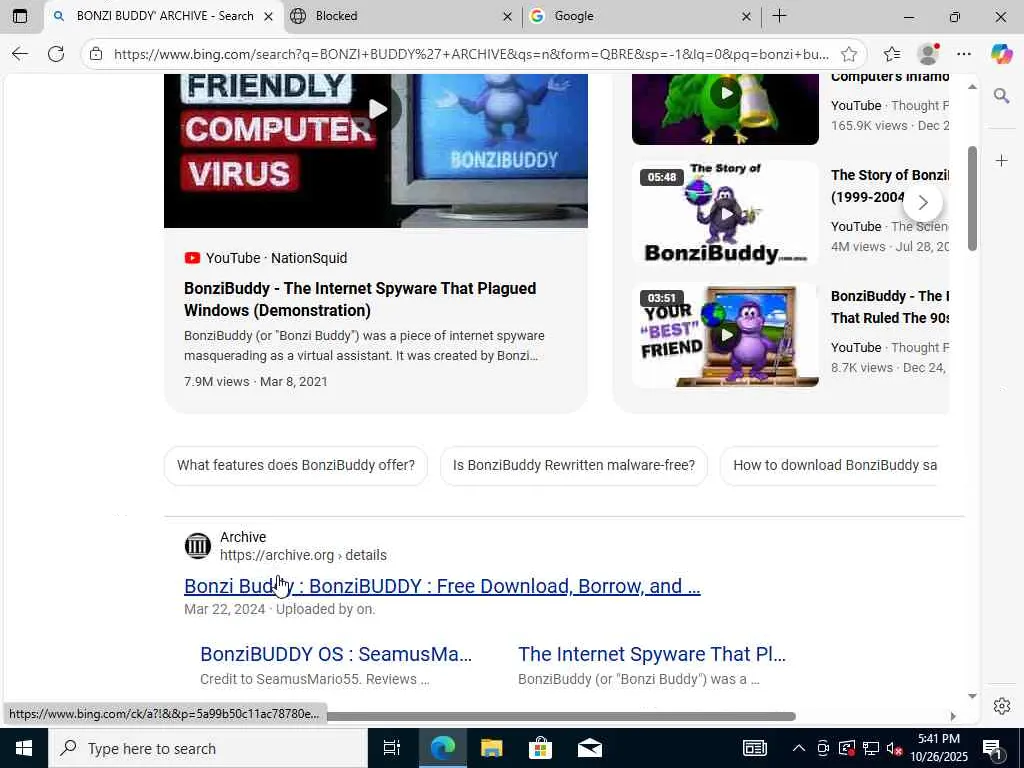
Task: Open a new tab with plus button
Action: click(x=780, y=16)
